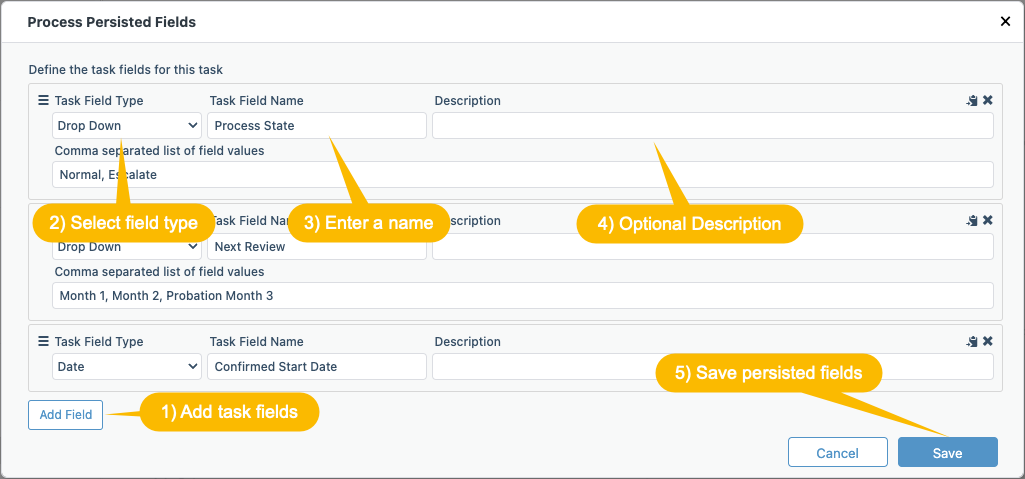Click paste icon in Confirmed Start Date row
The width and height of the screenshot is (1025, 479).
(972, 341)
